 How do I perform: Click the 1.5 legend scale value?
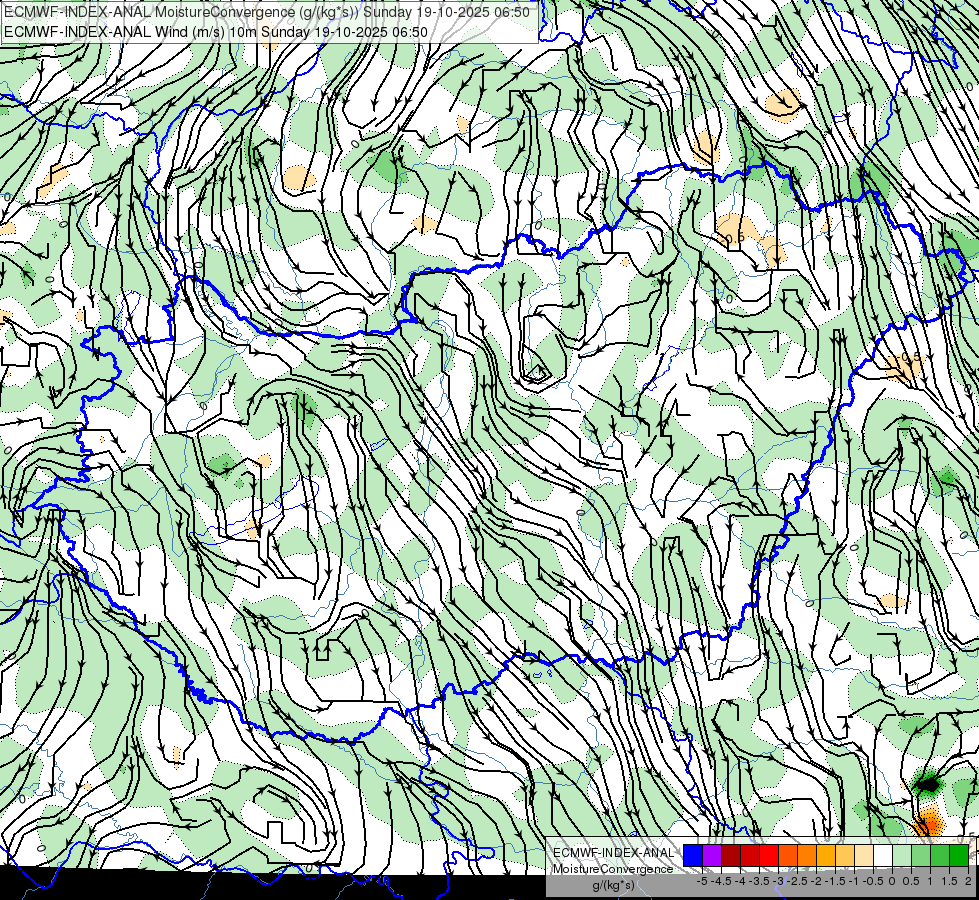pyautogui.click(x=950, y=881)
